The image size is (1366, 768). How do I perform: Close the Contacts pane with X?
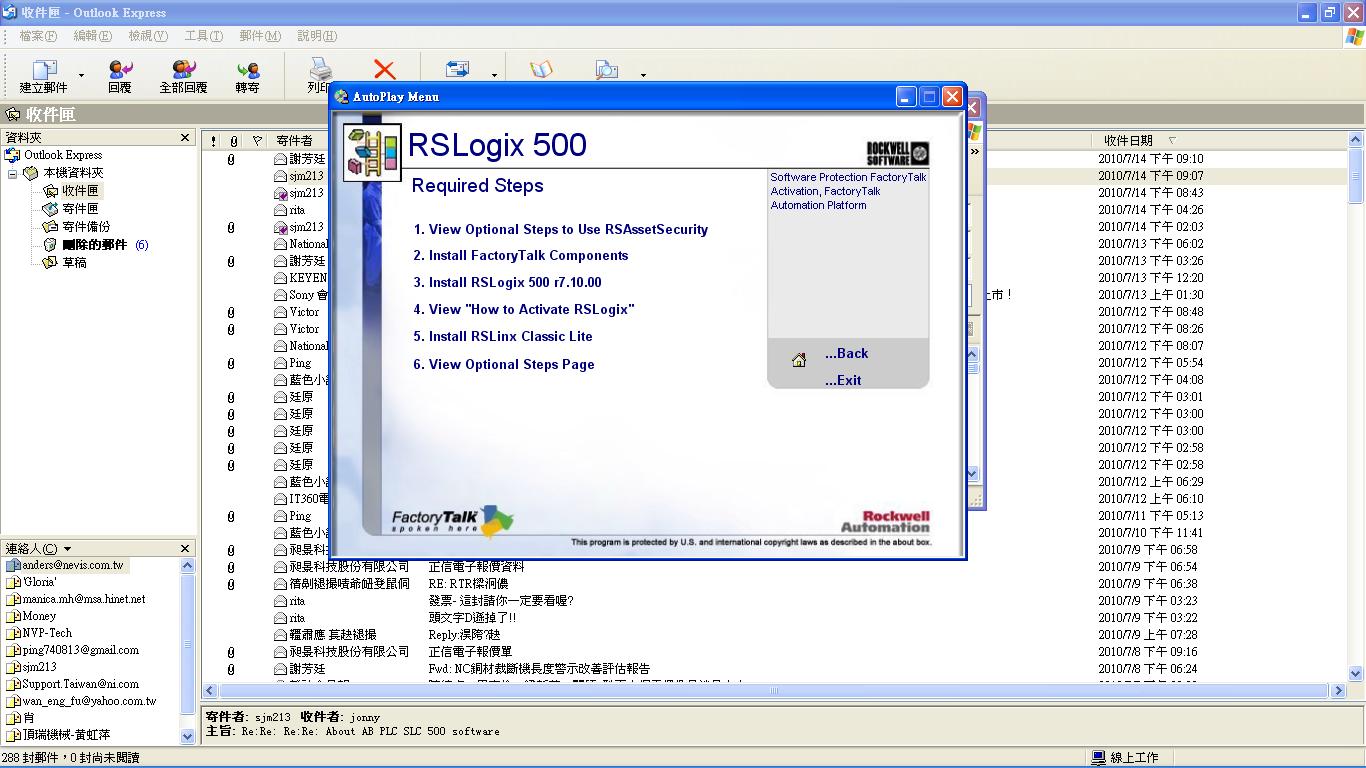pyautogui.click(x=185, y=549)
